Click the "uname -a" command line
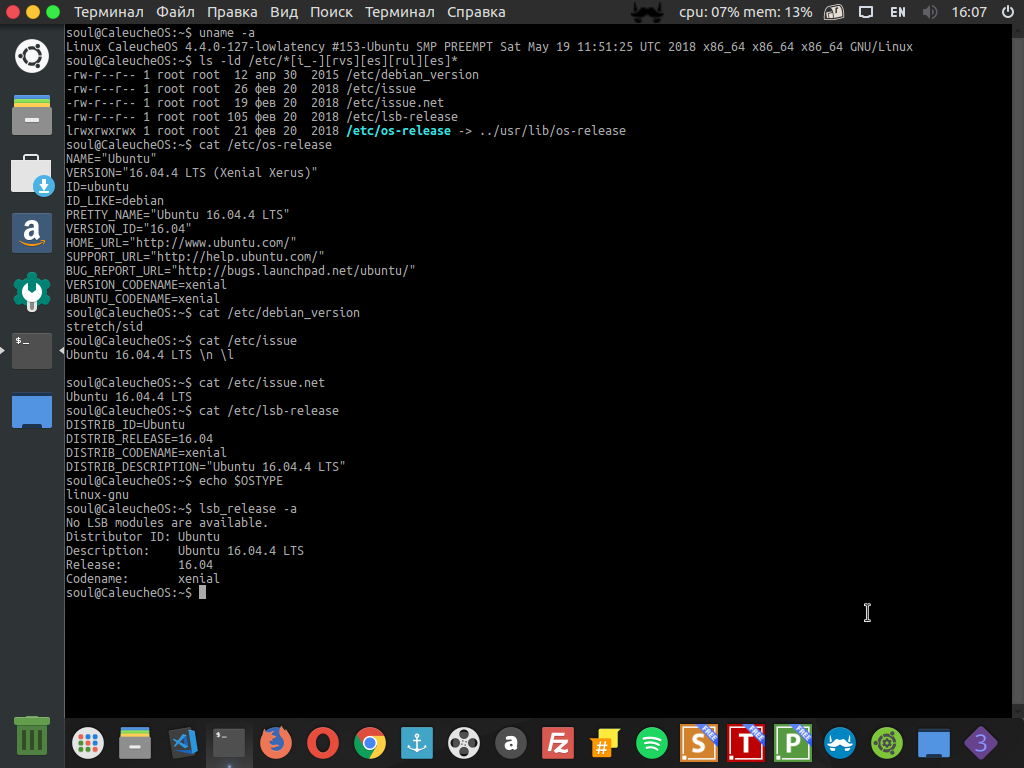 click(161, 33)
